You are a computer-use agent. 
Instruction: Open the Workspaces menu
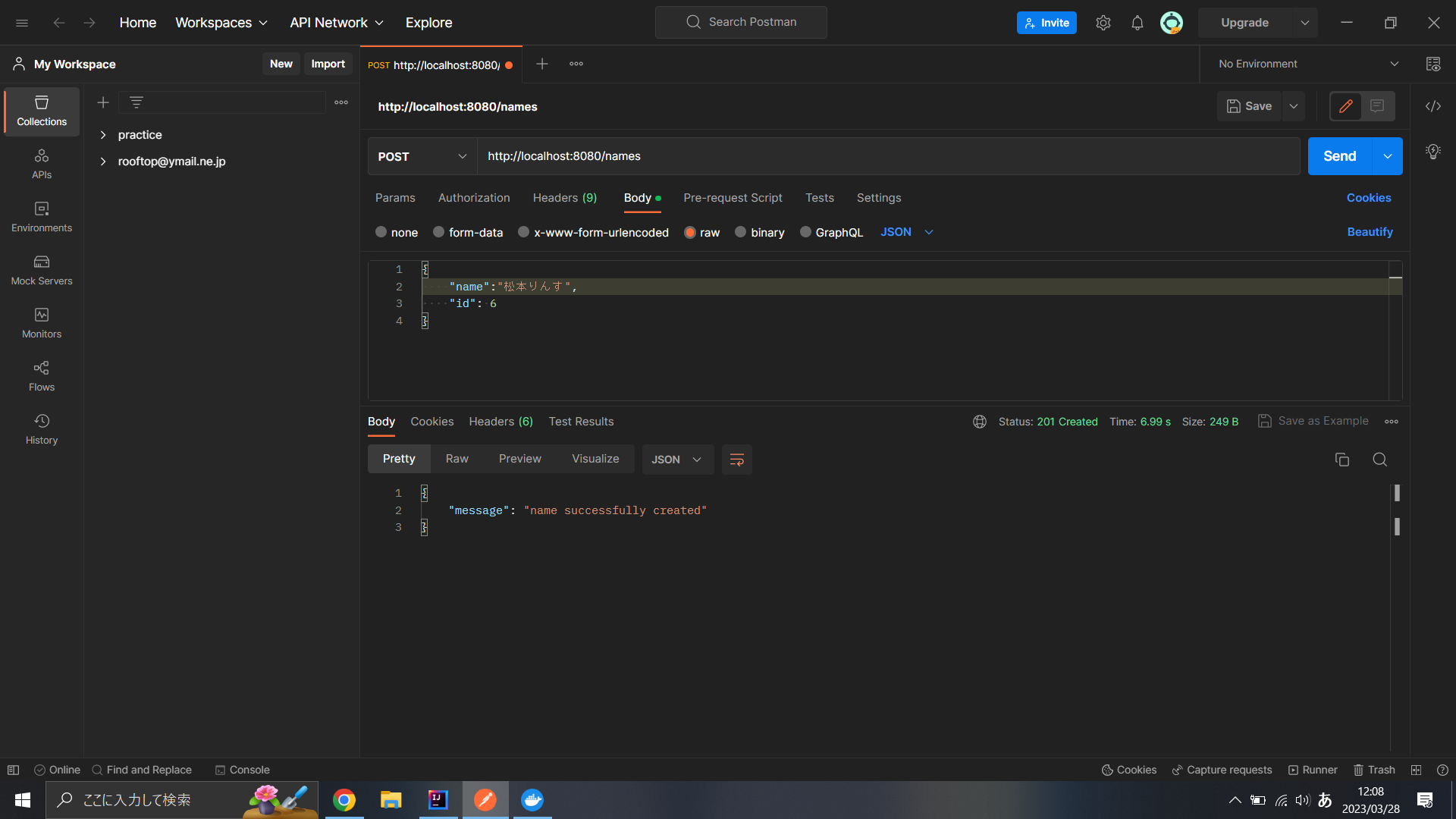point(221,23)
